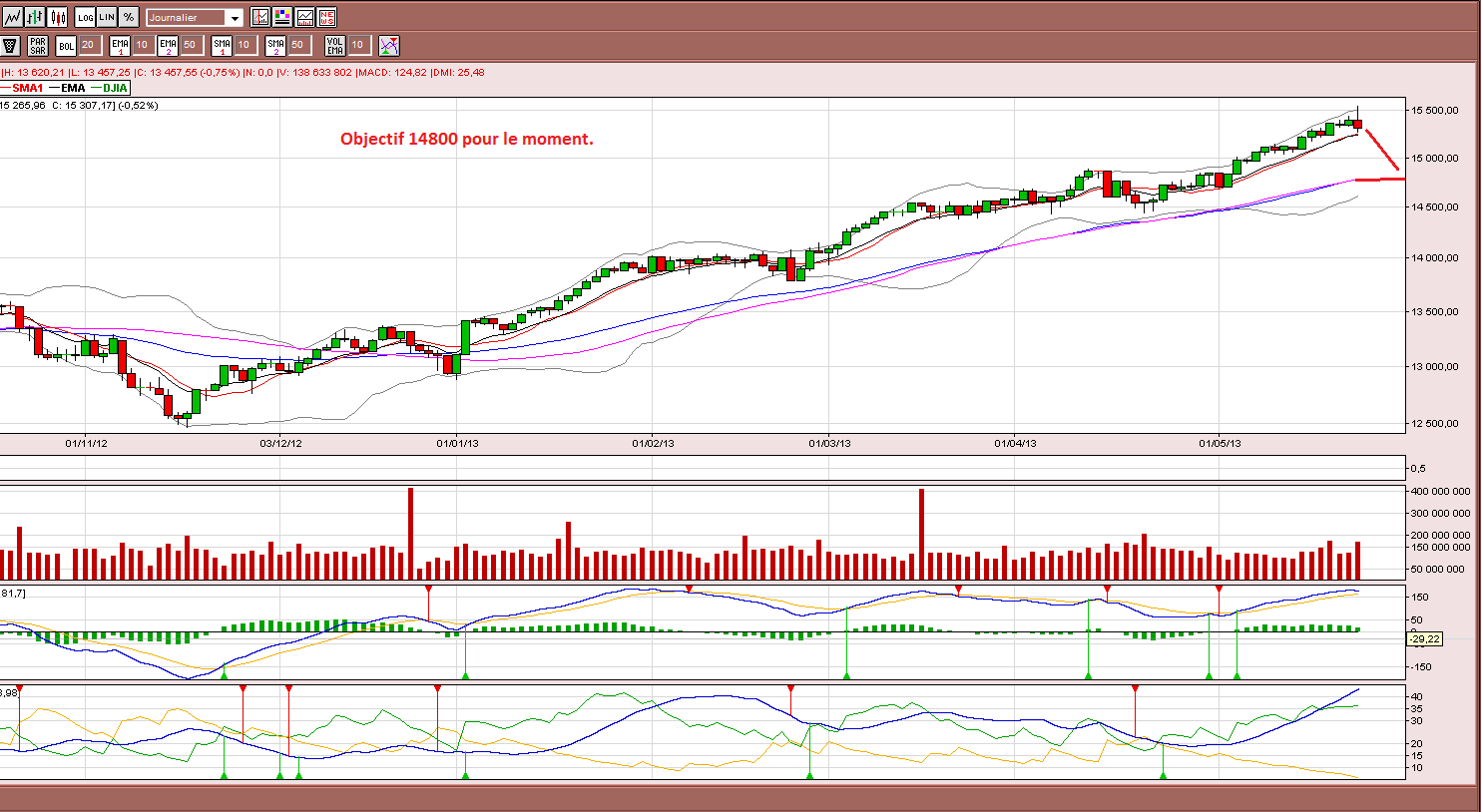
Task: Switch to candlestick chart style
Action: [x=58, y=17]
